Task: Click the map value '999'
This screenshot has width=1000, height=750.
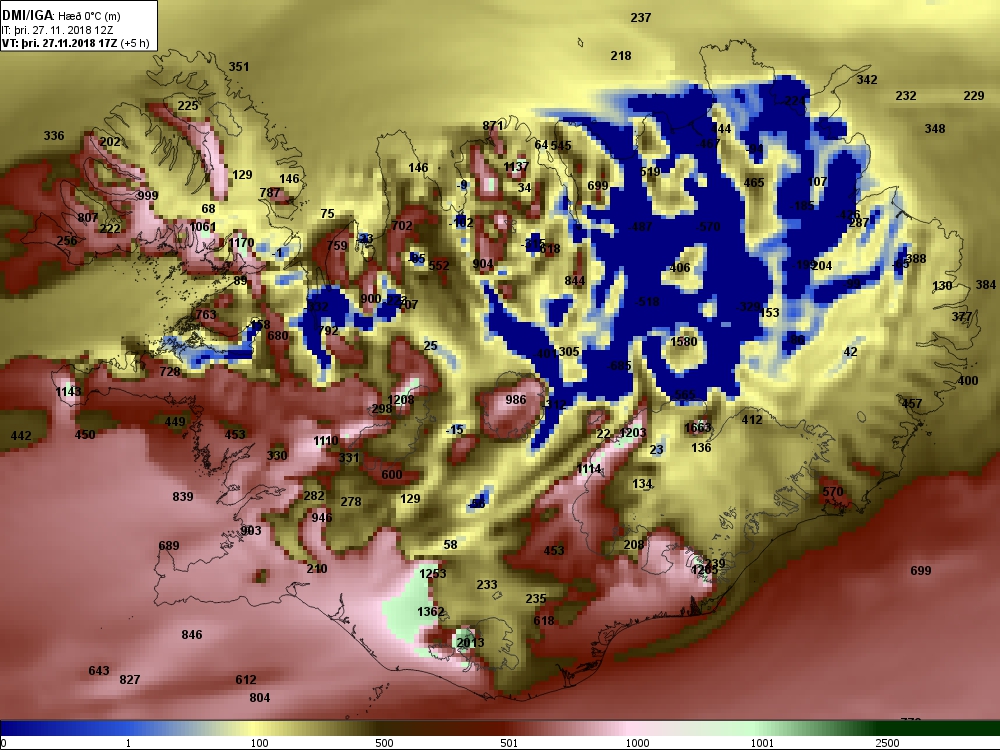Action: [147, 196]
